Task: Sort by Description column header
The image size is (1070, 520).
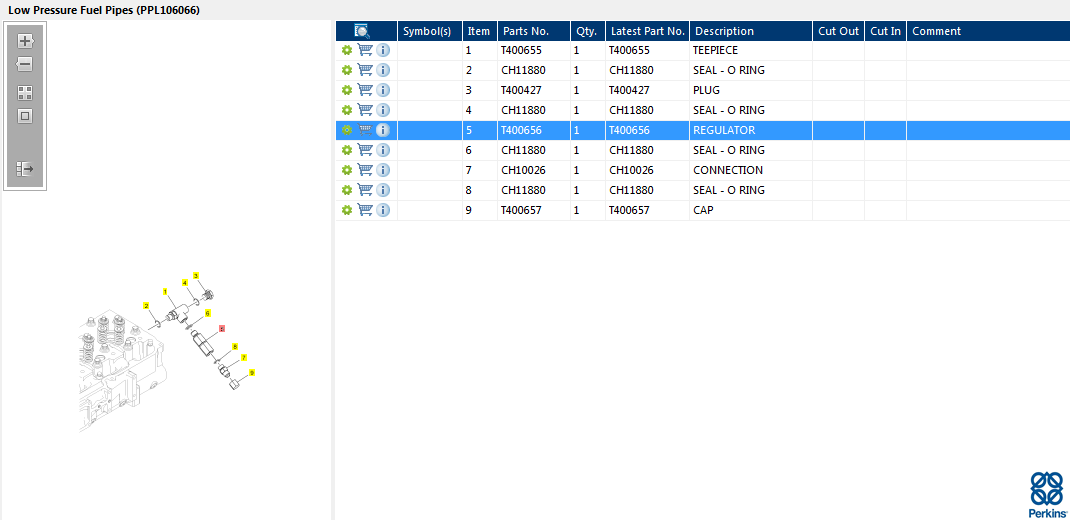Action: pos(751,31)
